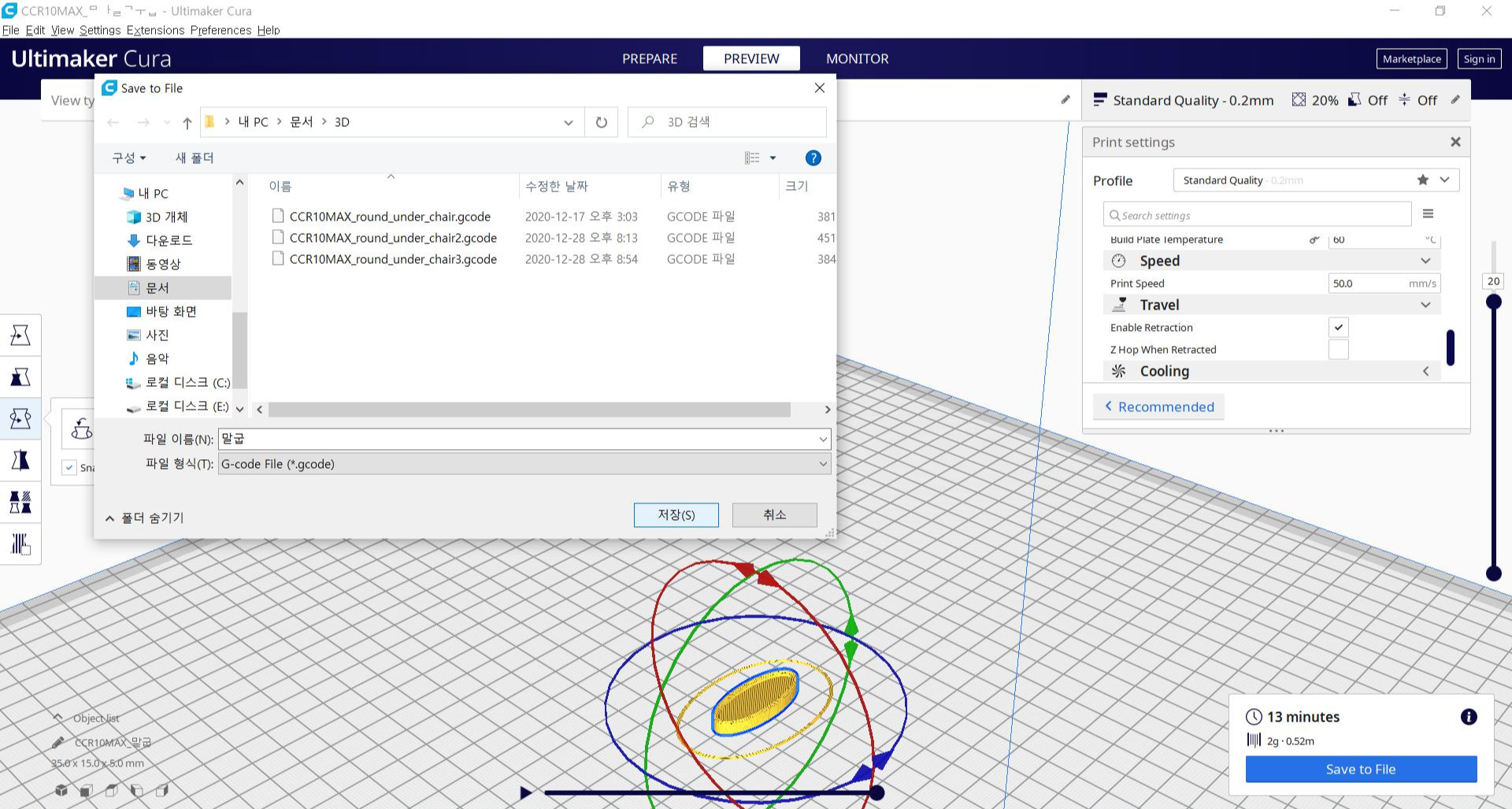
Task: Select CCR10MAX_round_under_chair2.gcode file
Action: pyautogui.click(x=393, y=237)
